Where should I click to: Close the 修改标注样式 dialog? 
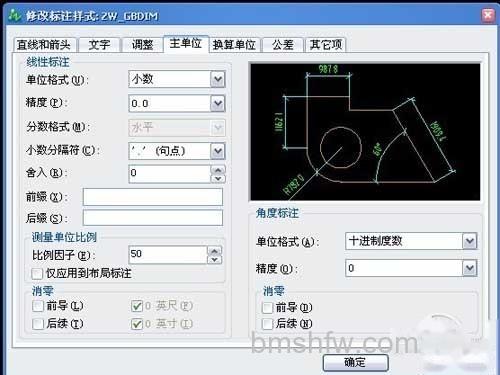[x=488, y=15]
